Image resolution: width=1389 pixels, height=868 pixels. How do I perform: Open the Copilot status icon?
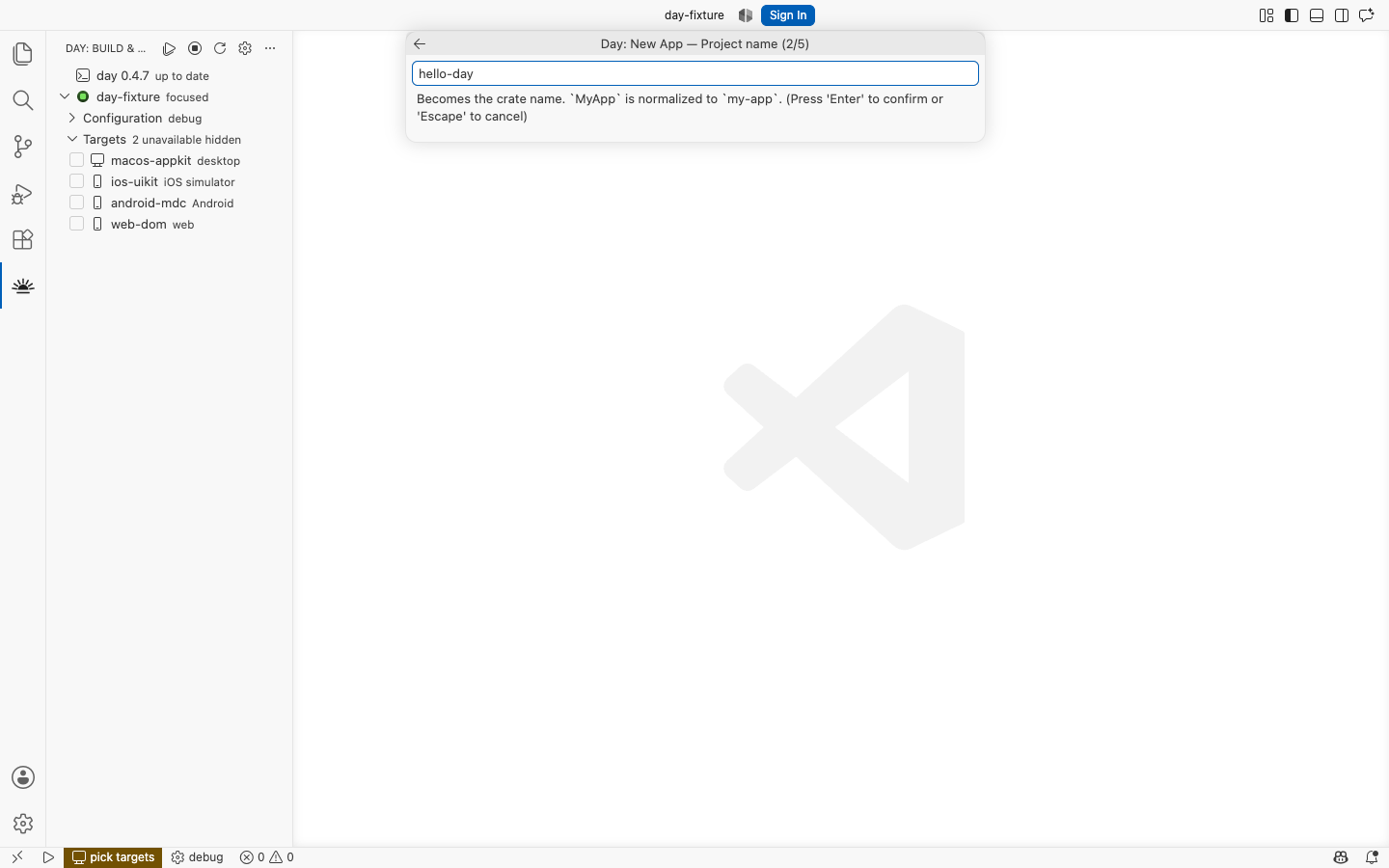coord(1341,857)
